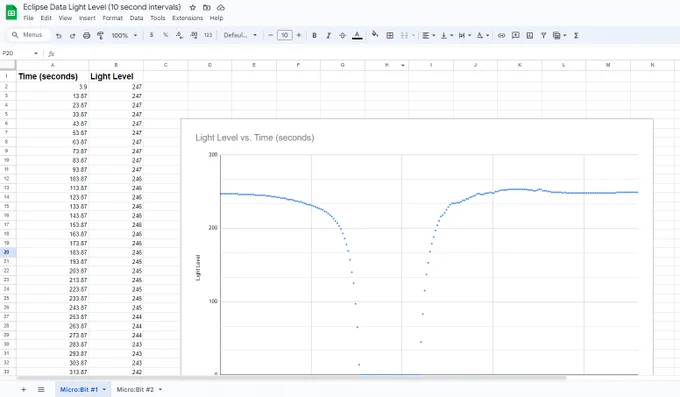This screenshot has width=680, height=397.
Task: Open the Help menu
Action: 216,18
